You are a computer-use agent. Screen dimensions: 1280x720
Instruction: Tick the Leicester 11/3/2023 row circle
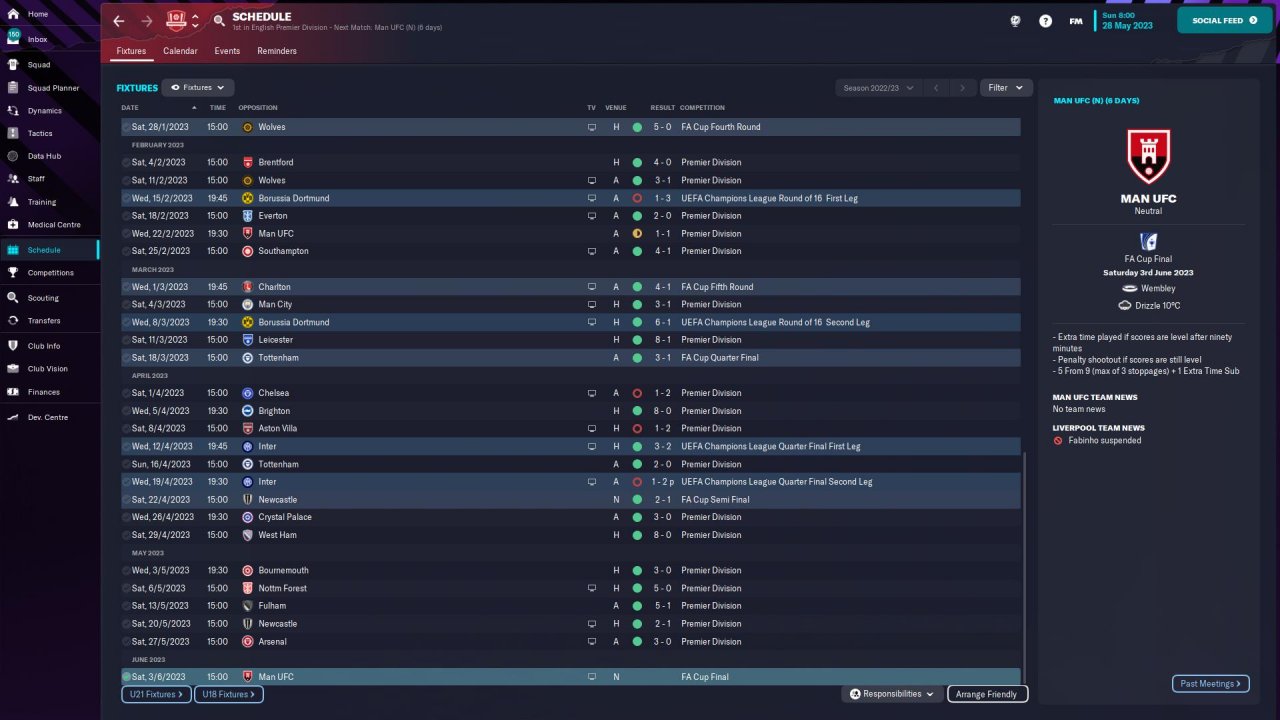click(127, 340)
